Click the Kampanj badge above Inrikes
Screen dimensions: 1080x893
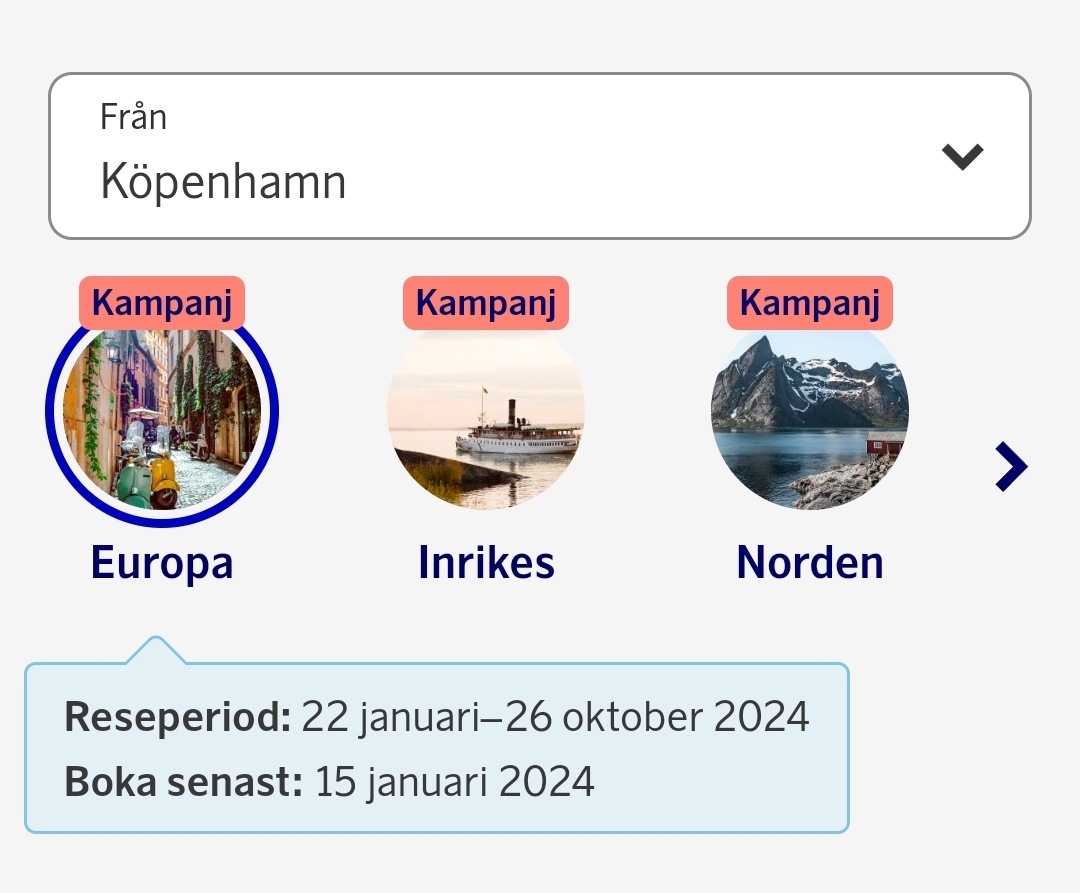pyautogui.click(x=486, y=302)
